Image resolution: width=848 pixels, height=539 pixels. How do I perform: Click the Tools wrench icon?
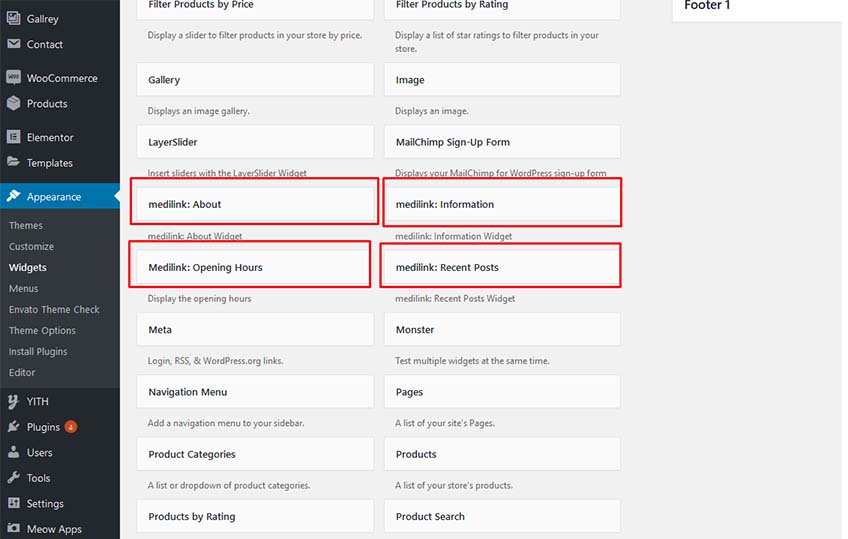pos(14,477)
